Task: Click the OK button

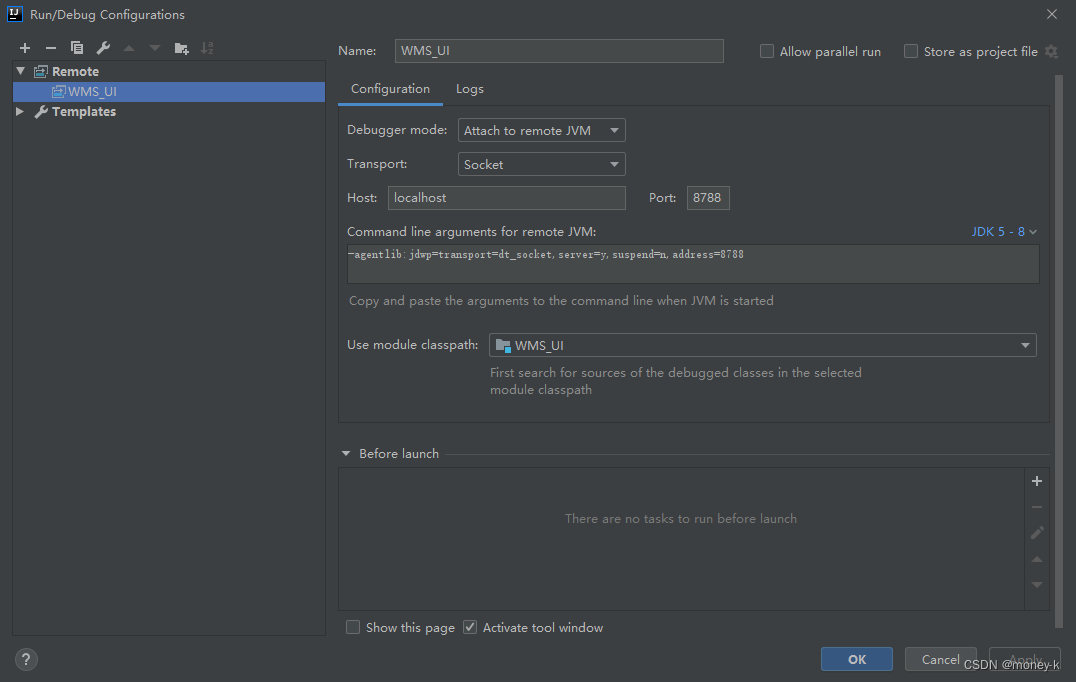Action: [856, 659]
